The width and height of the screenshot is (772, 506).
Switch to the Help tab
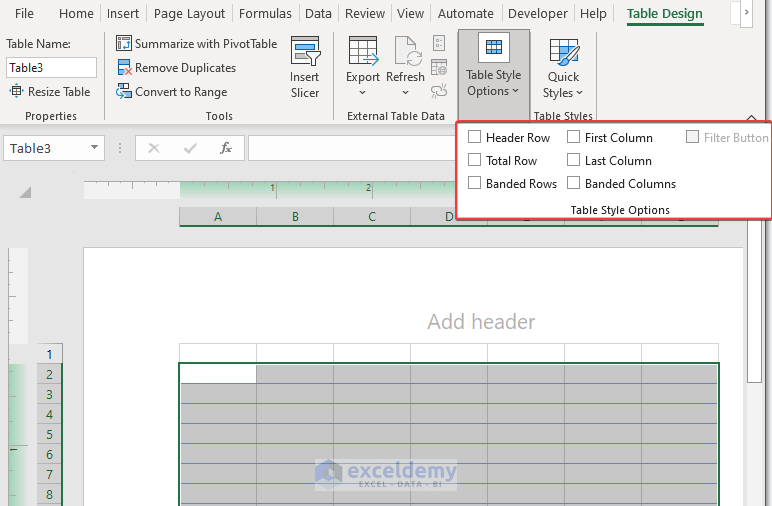click(593, 13)
